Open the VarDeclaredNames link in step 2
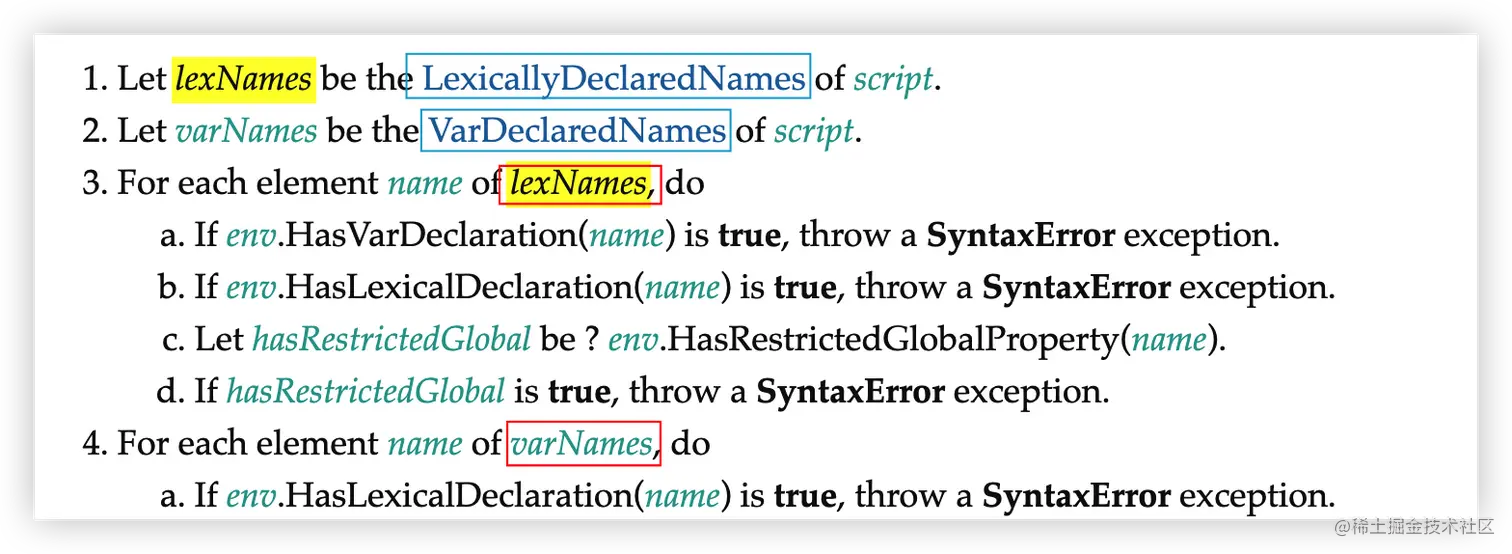 pyautogui.click(x=576, y=130)
